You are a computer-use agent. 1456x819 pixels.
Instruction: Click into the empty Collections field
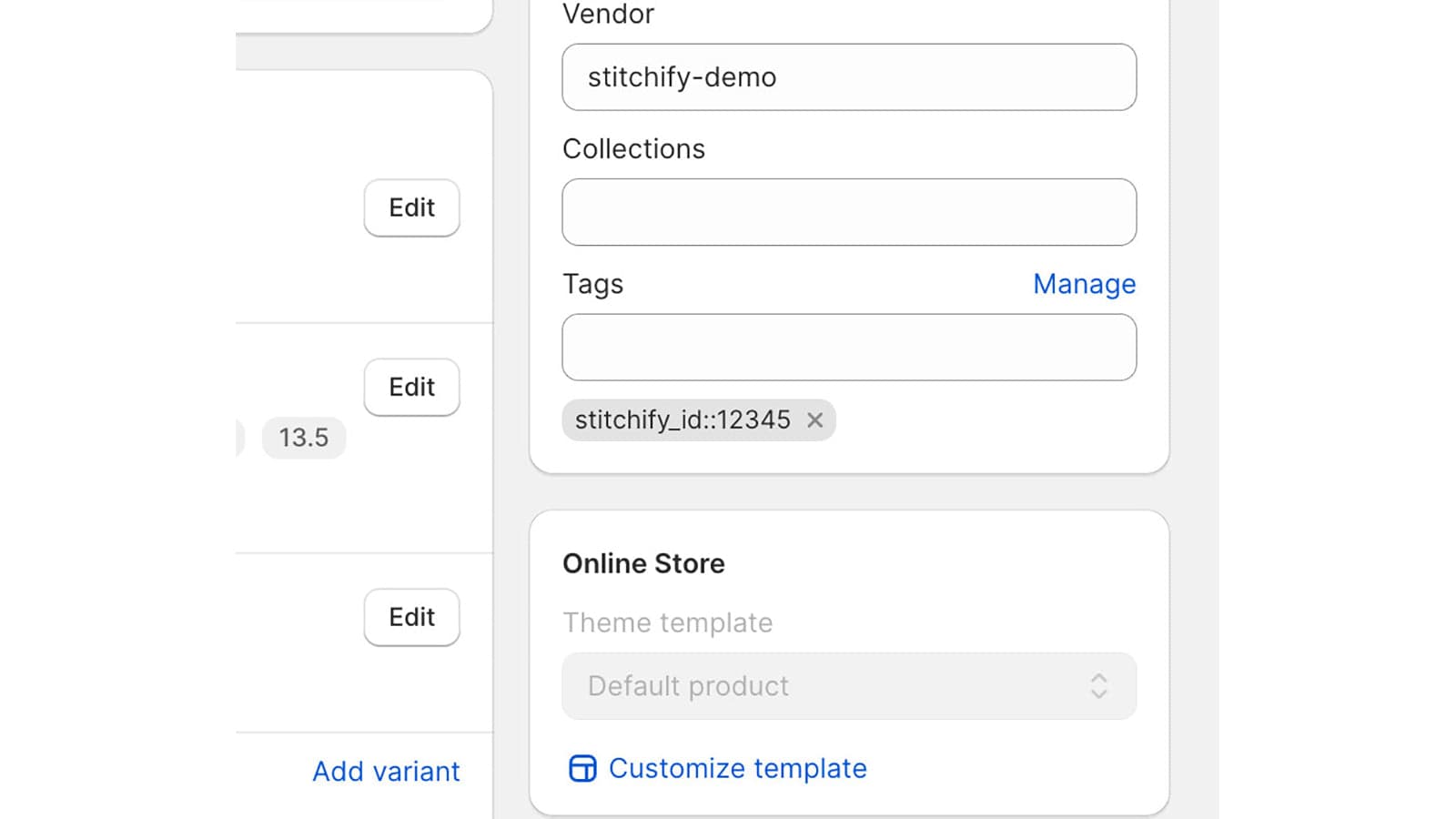pos(848,212)
